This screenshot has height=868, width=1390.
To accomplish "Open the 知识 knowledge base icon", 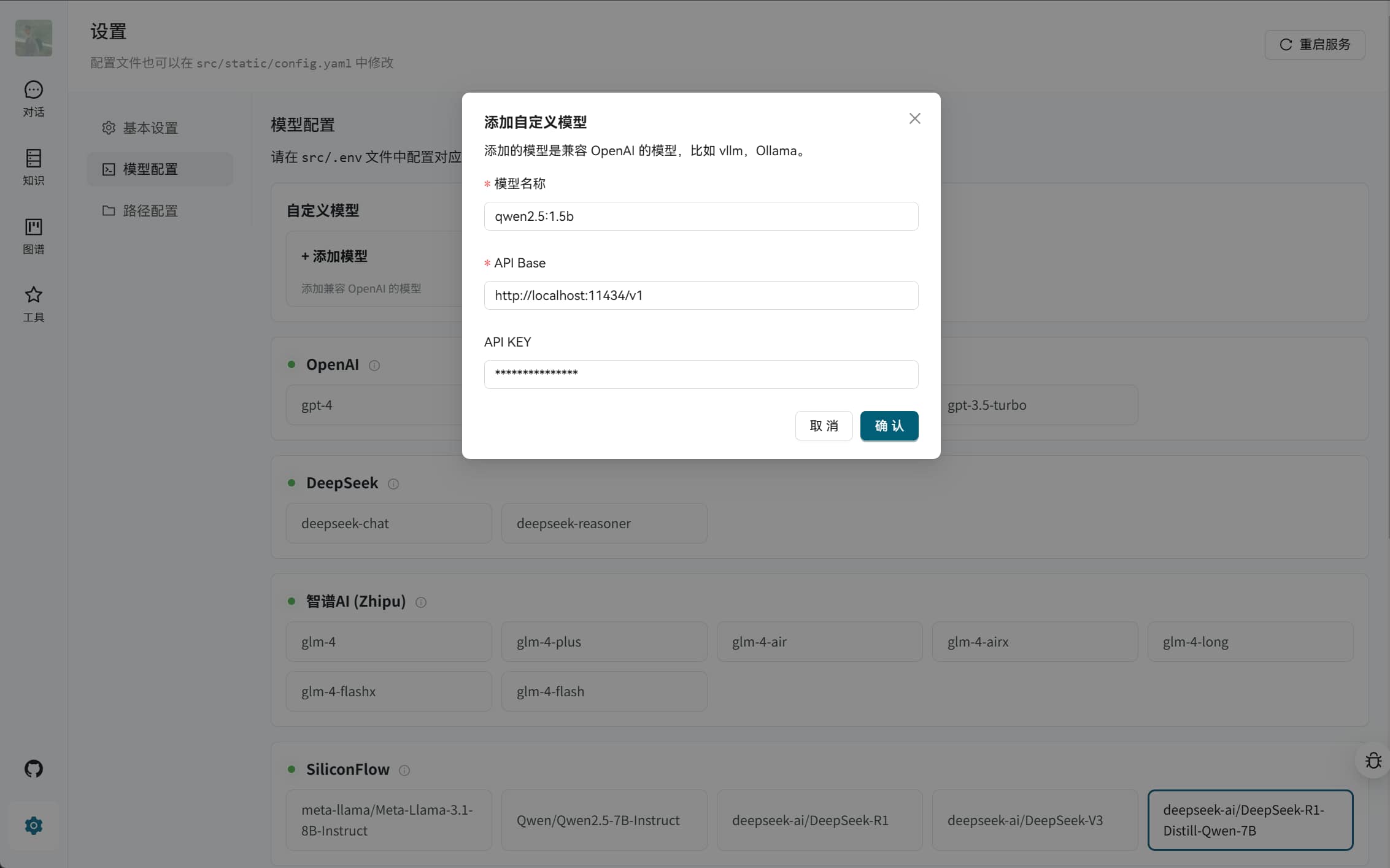I will tap(33, 166).
